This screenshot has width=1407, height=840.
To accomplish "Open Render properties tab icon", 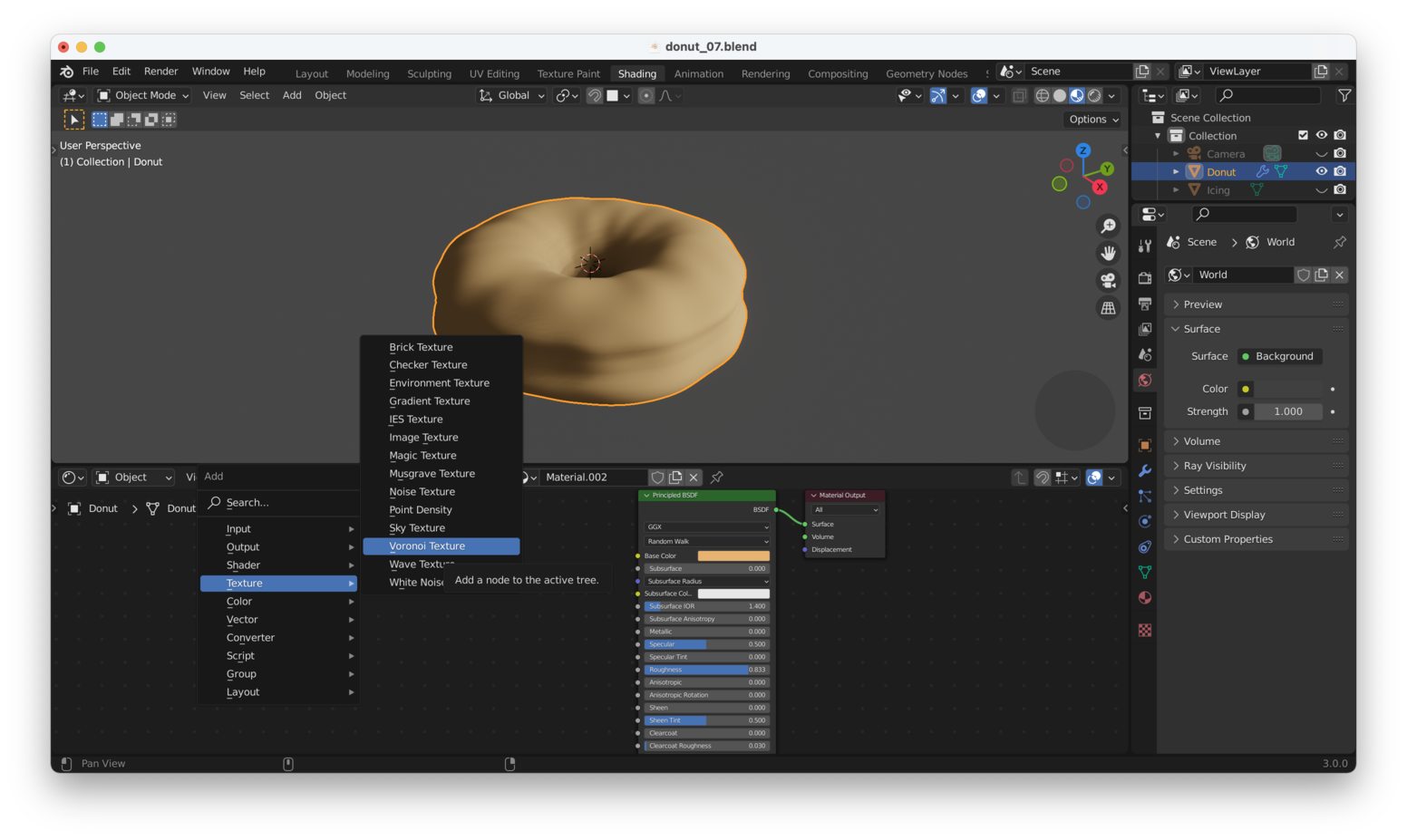I will 1145,278.
